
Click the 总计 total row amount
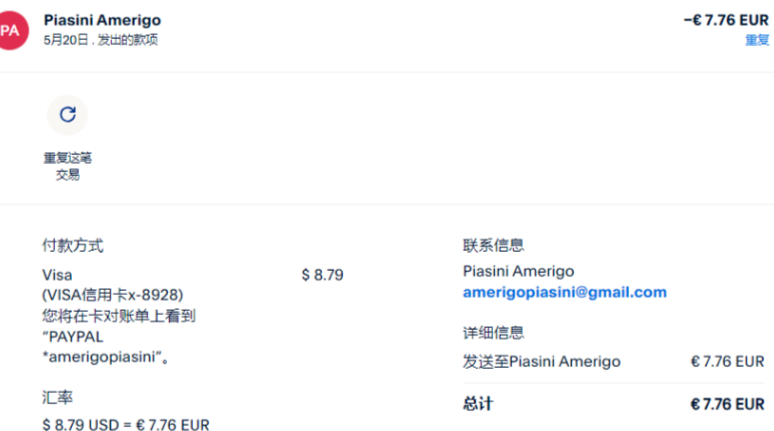(727, 404)
